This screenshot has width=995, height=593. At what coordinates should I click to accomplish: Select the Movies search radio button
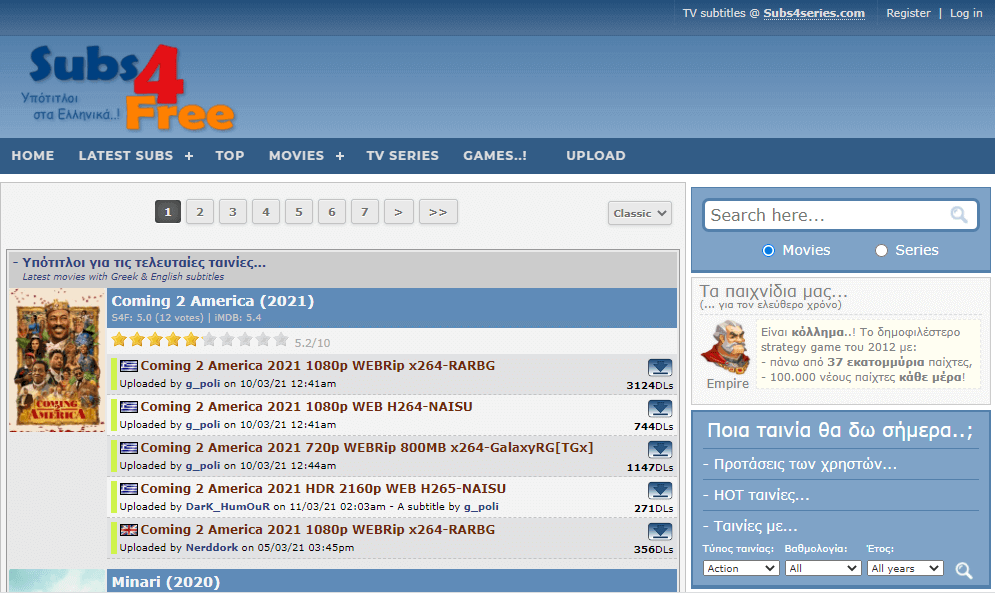[768, 250]
